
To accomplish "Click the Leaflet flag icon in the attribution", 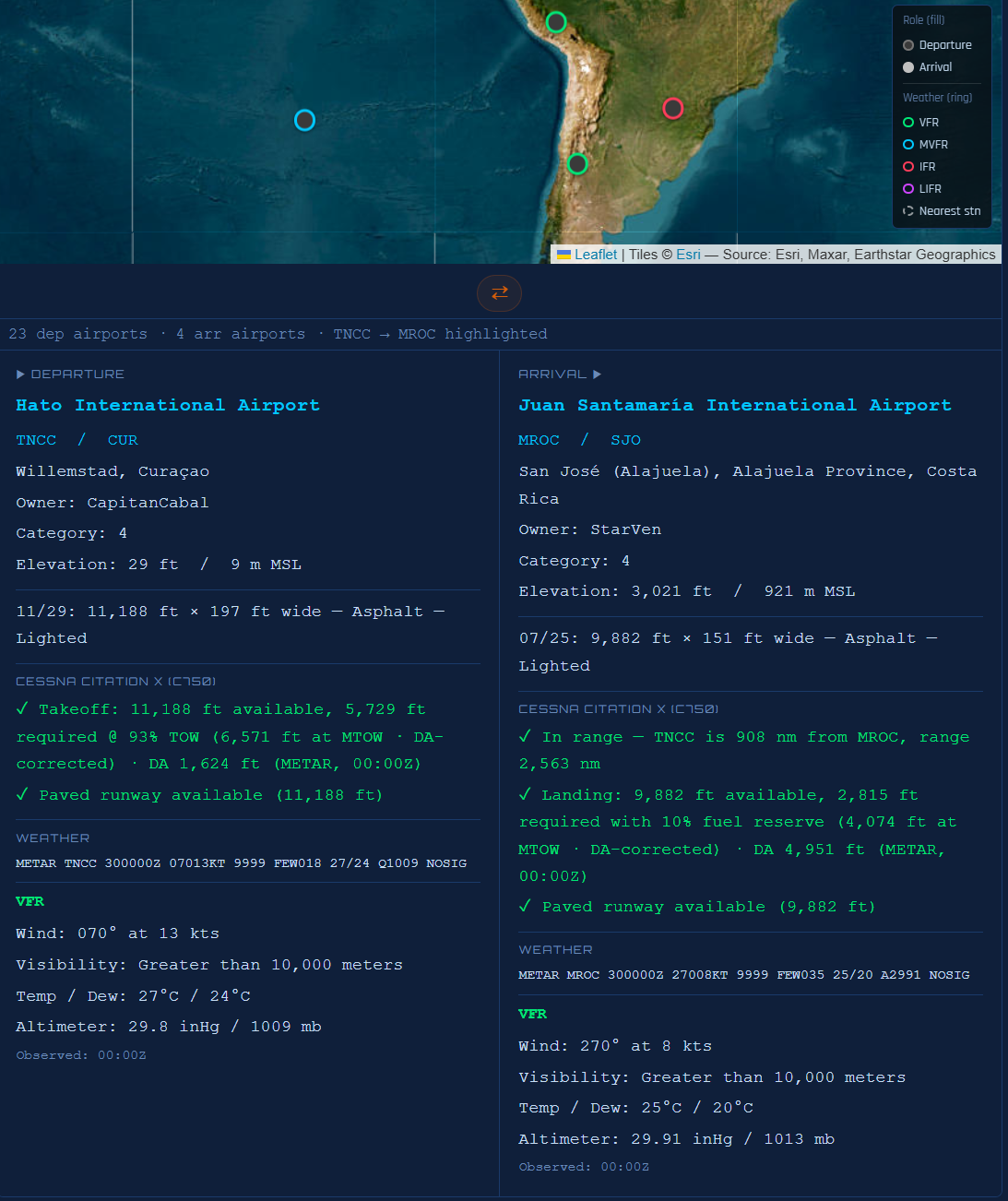I will [x=563, y=255].
